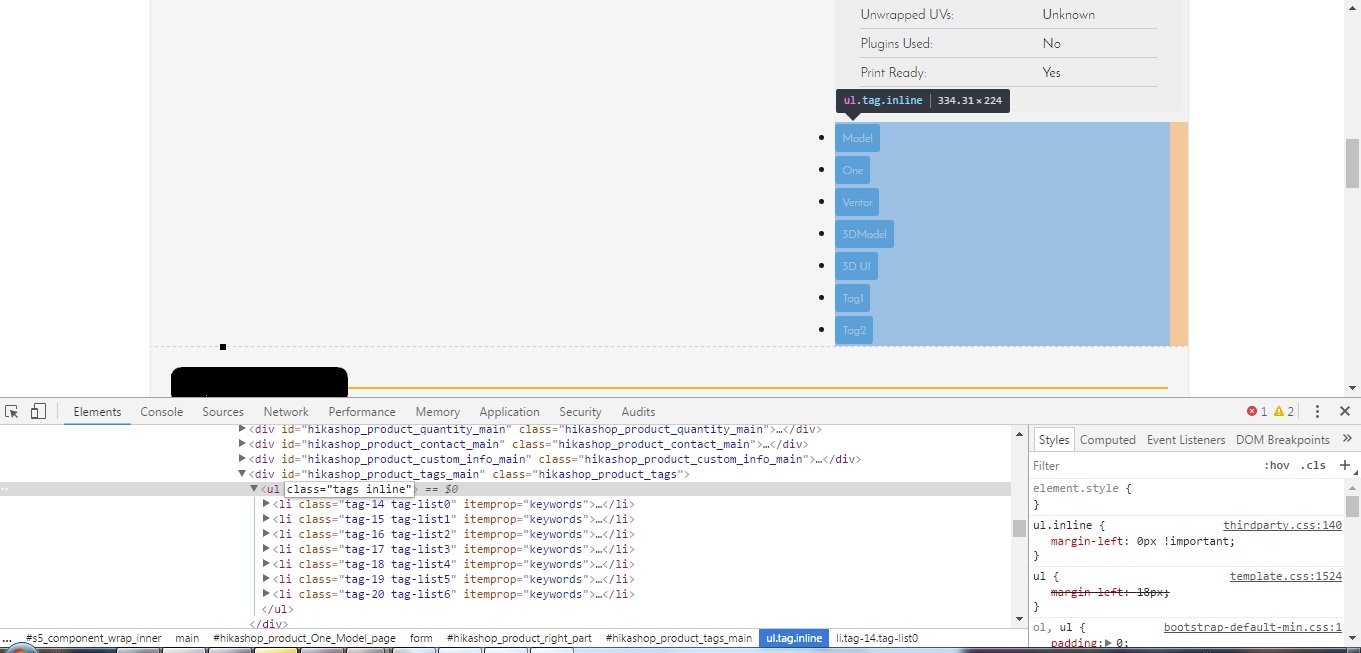Collapse the hikashop_product_tags_main div node
Image resolution: width=1361 pixels, height=653 pixels.
242,474
